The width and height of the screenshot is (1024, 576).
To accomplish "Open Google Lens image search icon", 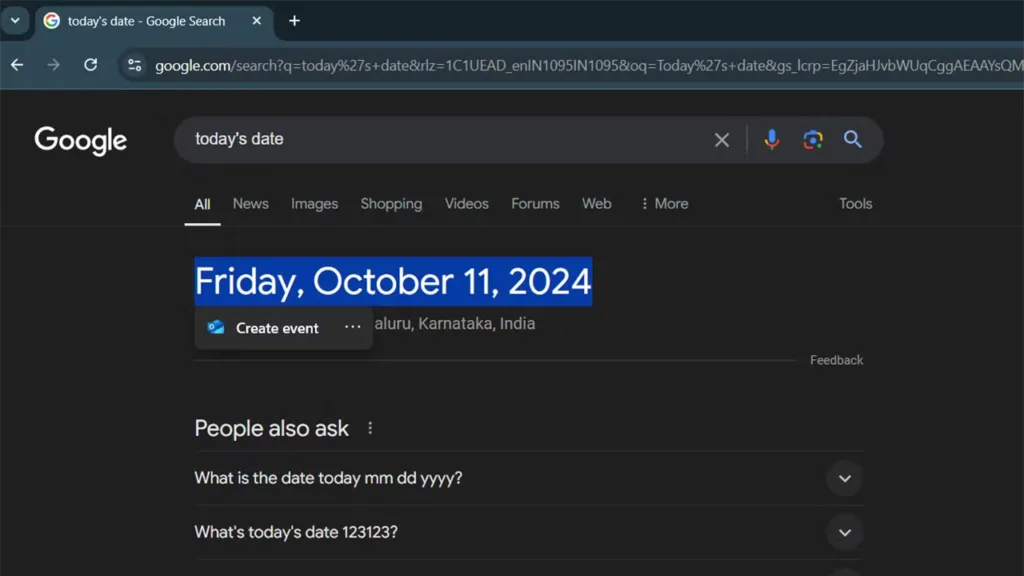I will 812,139.
